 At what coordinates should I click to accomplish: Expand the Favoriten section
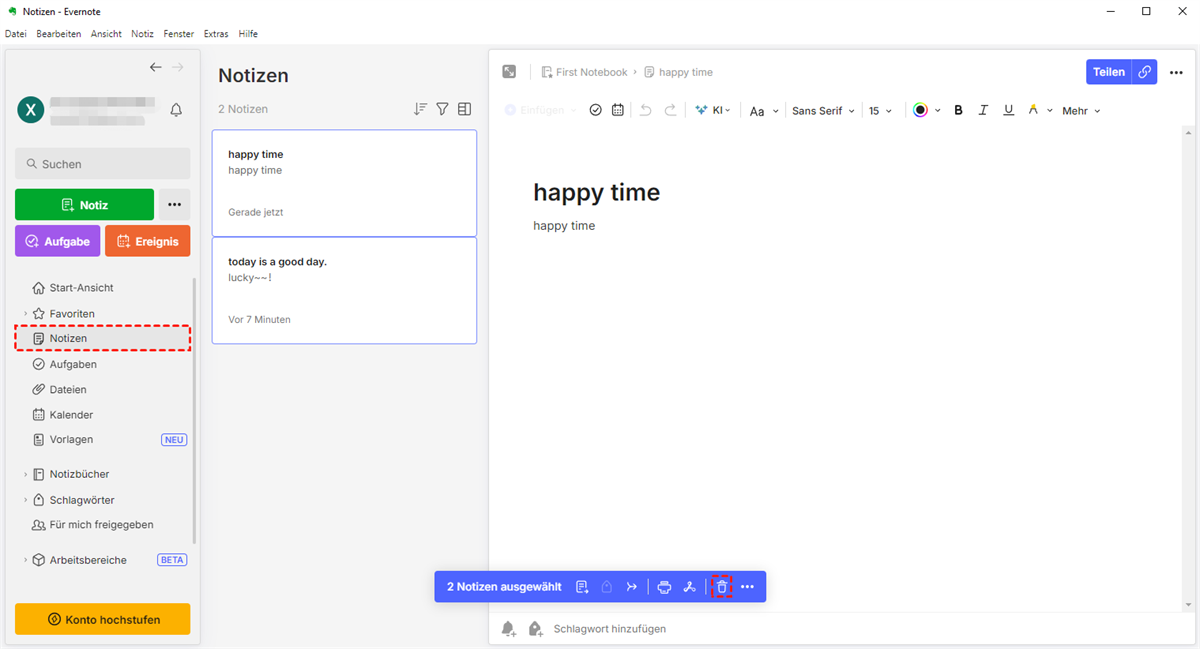pos(25,314)
